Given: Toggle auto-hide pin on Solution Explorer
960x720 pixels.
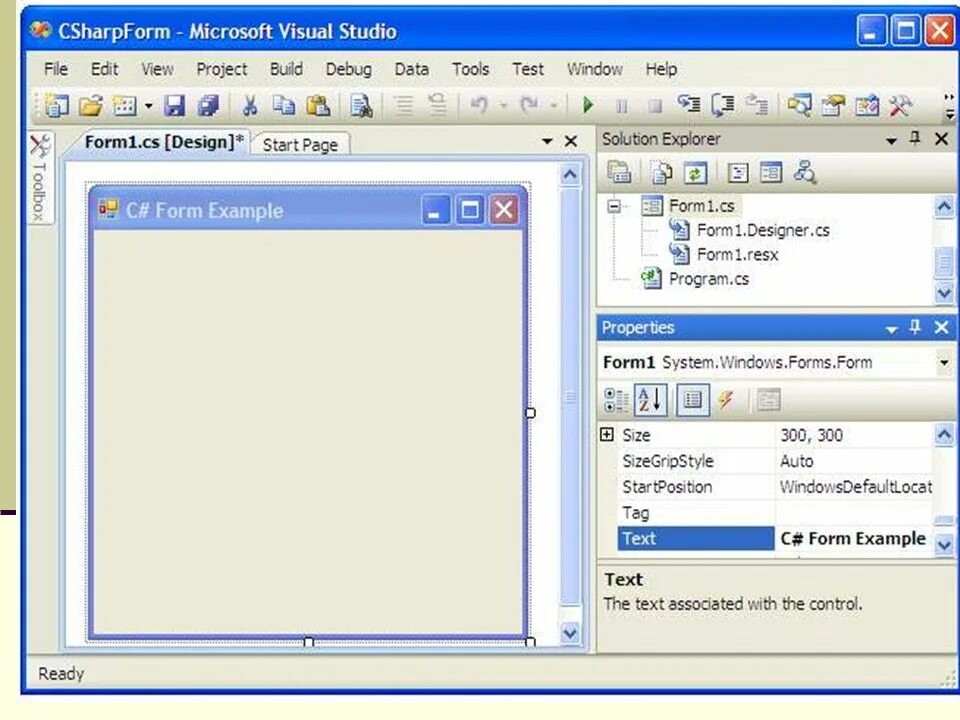Looking at the screenshot, I should (915, 139).
